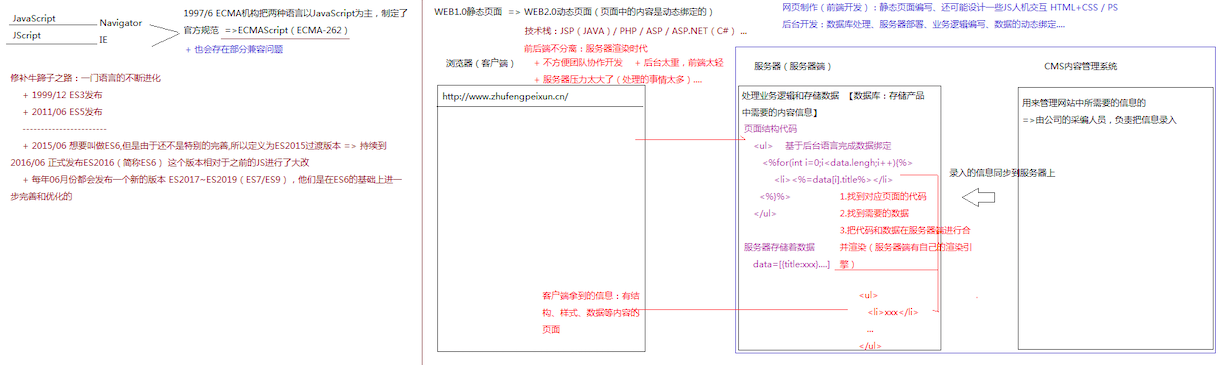The width and height of the screenshot is (1220, 365).
Task: Click the 'WEB1.0静态页面' text
Action: tap(467, 11)
